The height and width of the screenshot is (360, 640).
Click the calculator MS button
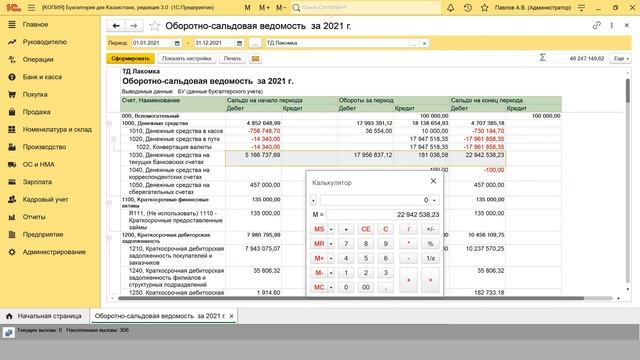[319, 229]
